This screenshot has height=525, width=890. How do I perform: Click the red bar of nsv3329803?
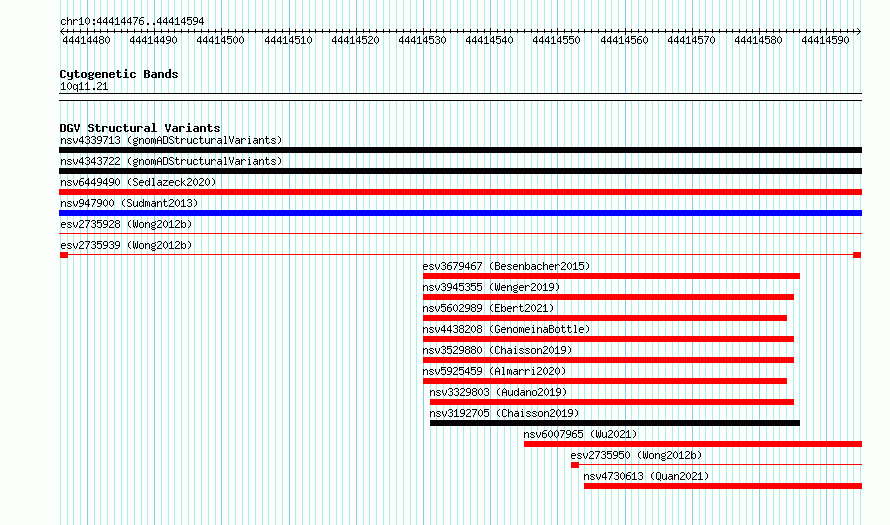tap(612, 402)
